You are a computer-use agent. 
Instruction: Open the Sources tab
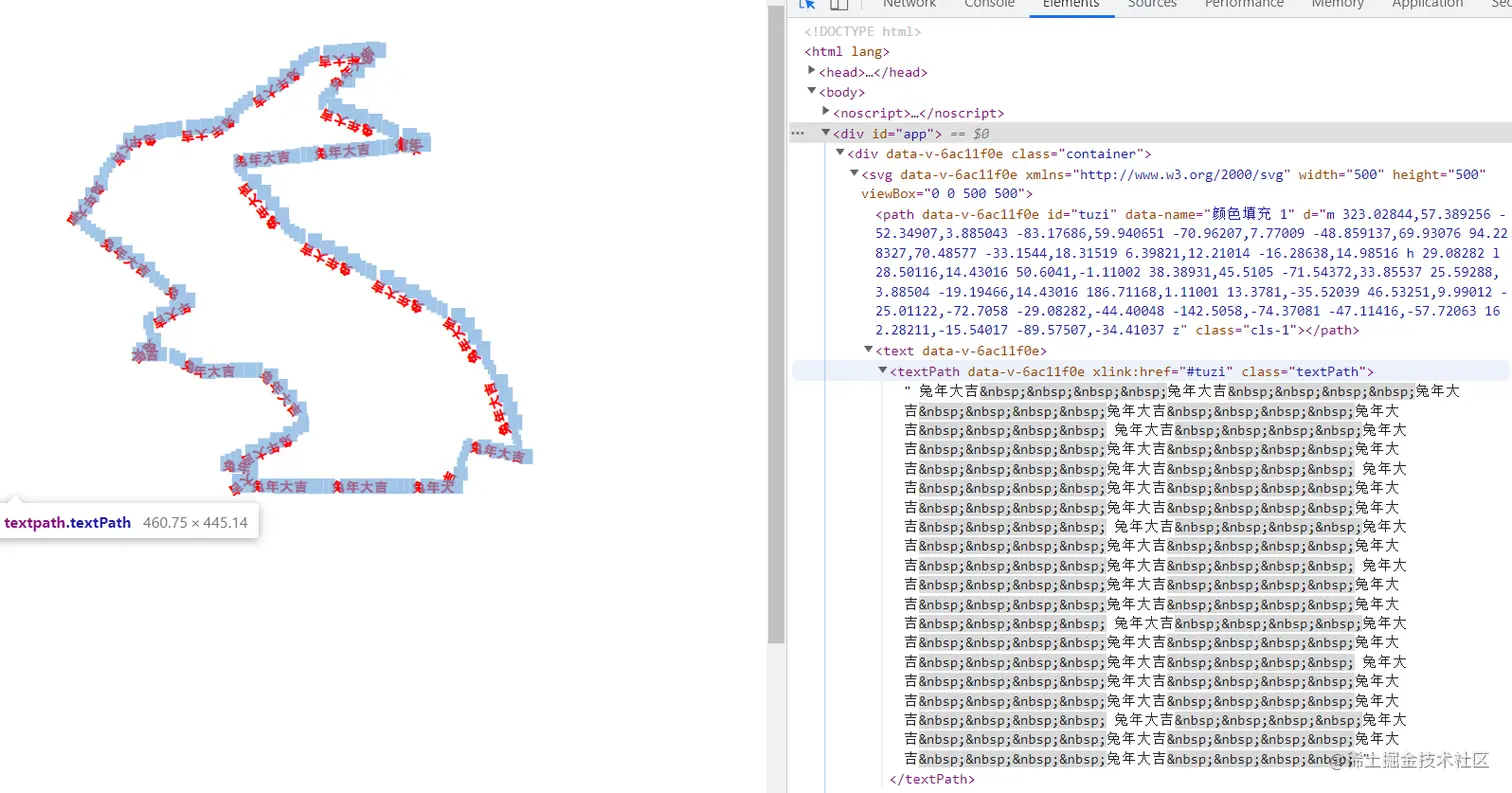(x=1152, y=5)
